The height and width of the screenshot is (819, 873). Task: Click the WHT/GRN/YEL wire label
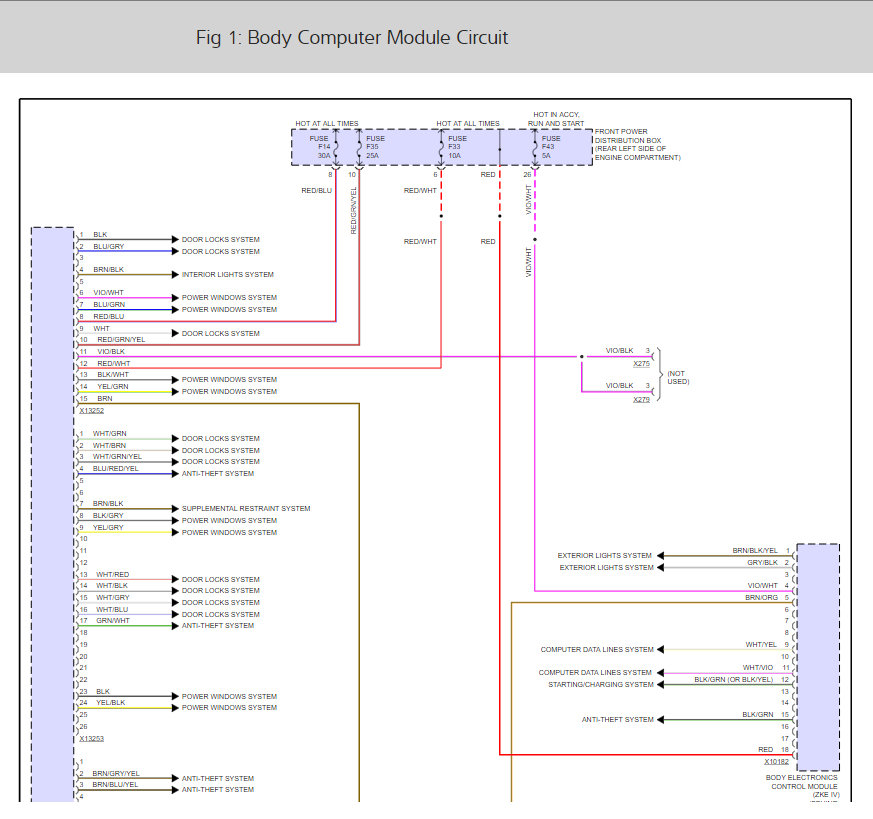(117, 457)
